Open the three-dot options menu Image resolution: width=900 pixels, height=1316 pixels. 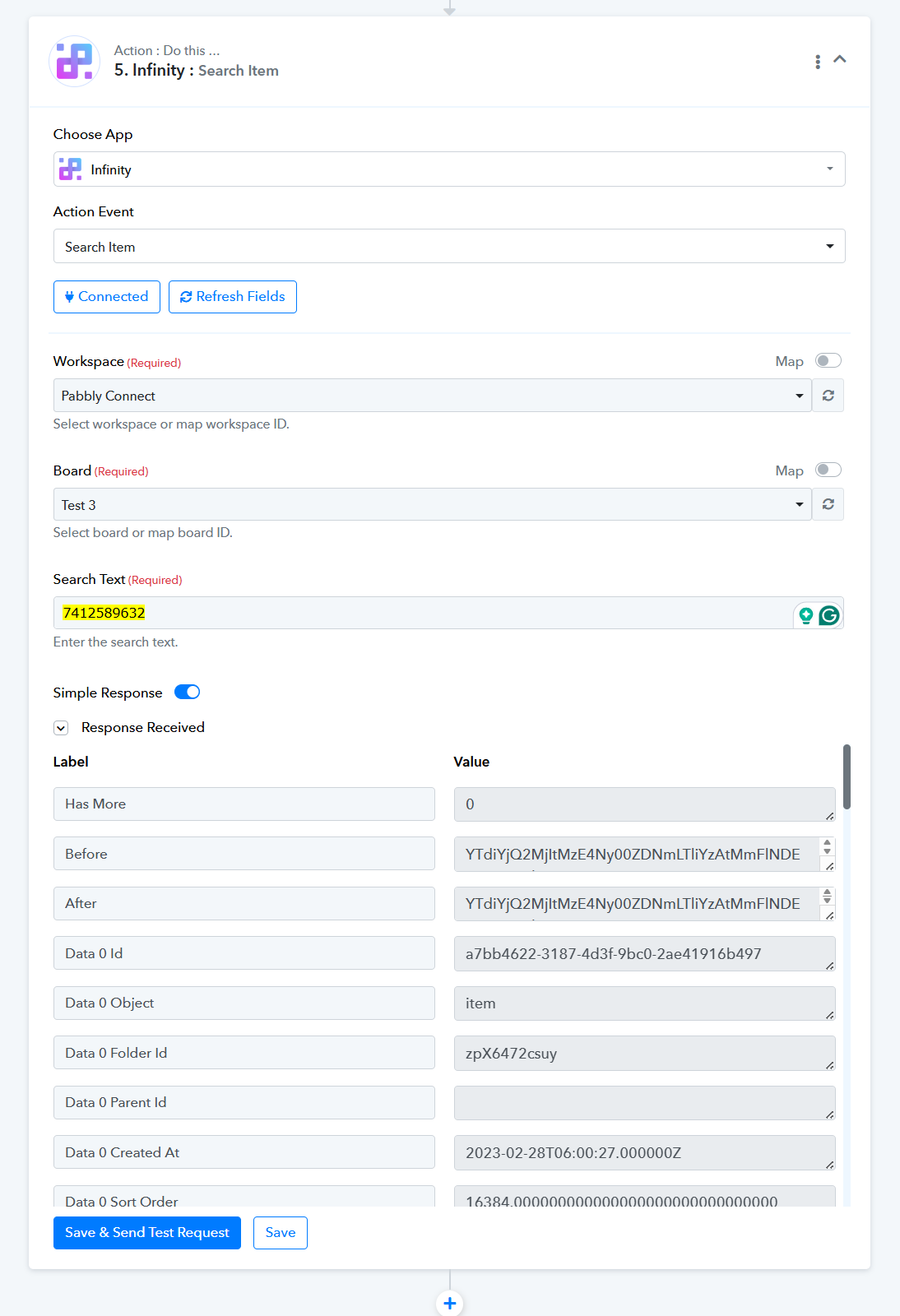[x=817, y=62]
